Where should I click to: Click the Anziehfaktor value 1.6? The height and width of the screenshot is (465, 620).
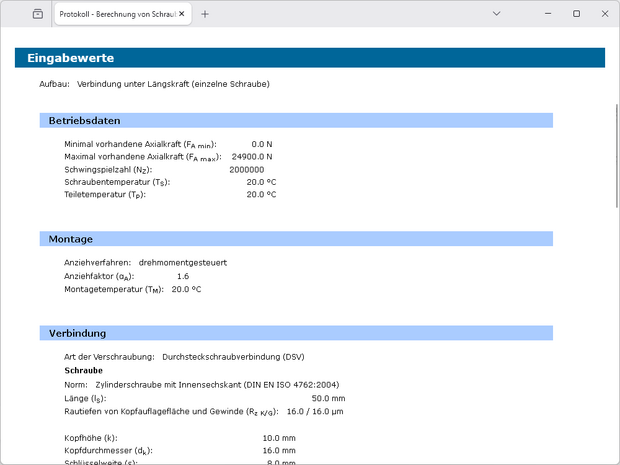tap(182, 275)
